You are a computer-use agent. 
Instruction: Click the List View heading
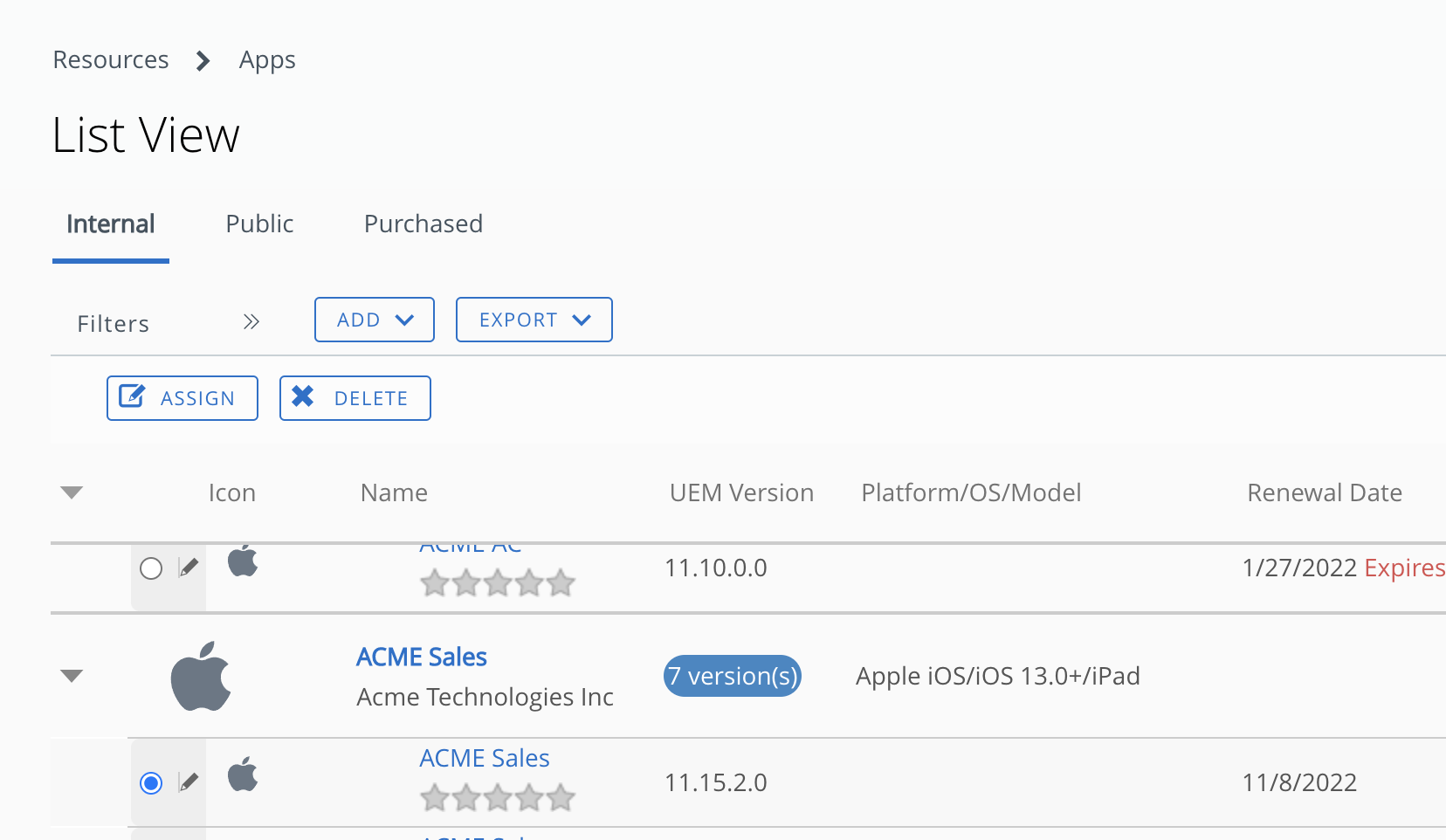tap(146, 135)
